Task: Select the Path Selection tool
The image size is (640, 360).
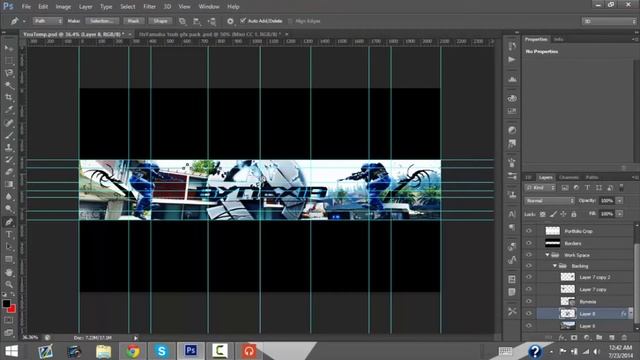Action: coord(9,247)
